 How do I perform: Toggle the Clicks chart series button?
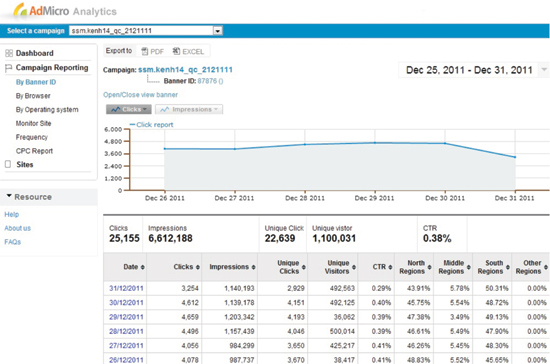tap(129, 109)
